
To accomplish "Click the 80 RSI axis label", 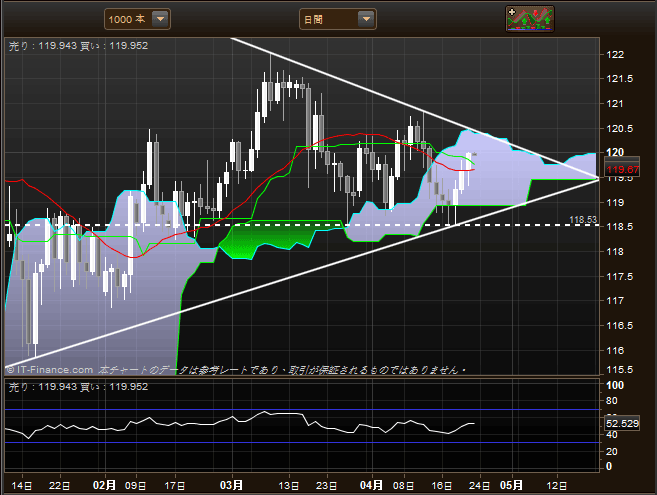I will point(612,401).
